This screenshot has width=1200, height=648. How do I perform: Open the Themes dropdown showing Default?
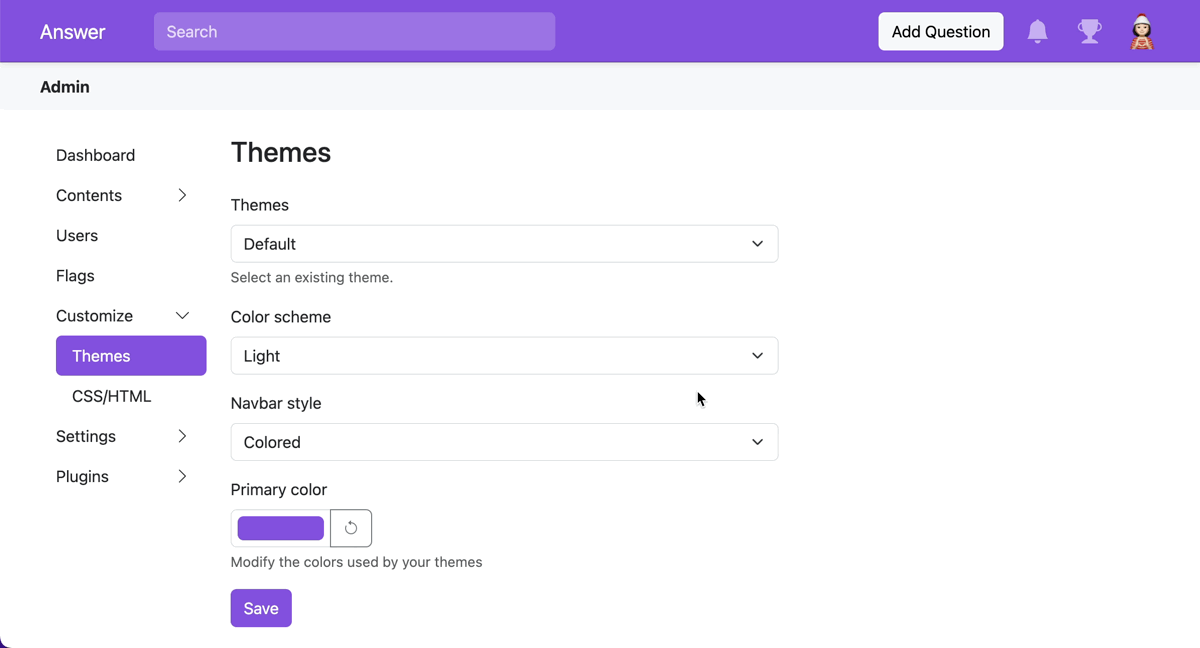coord(504,244)
